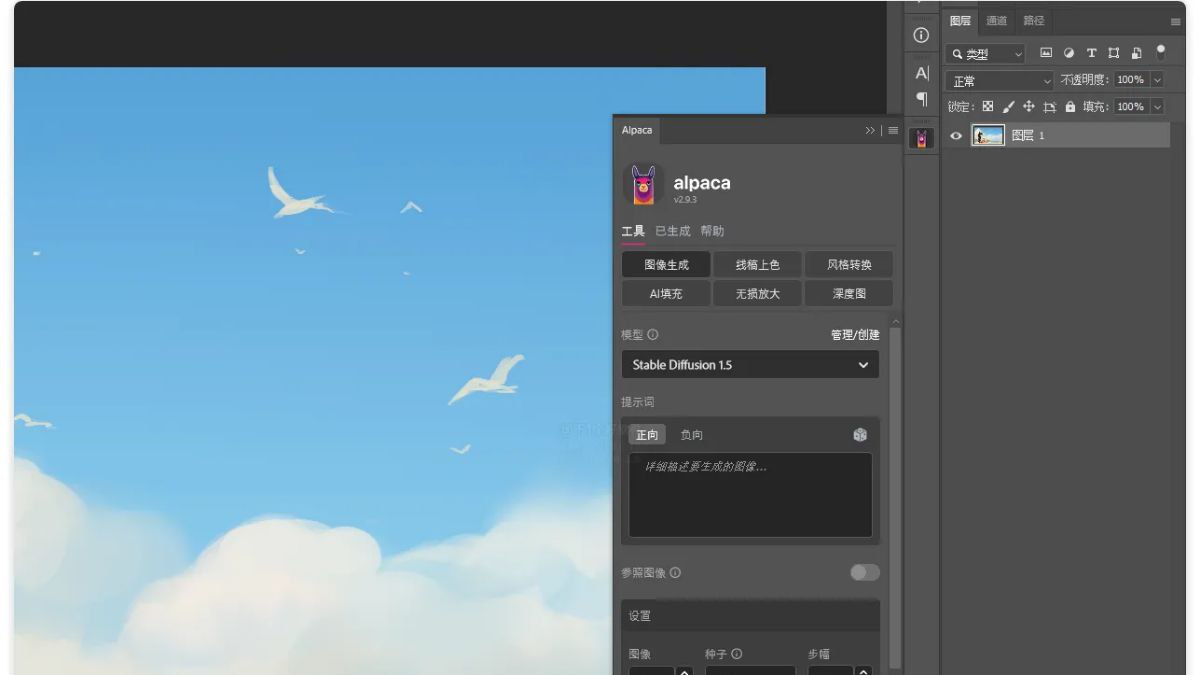Click the 种子 info icon
The image size is (1200, 675).
[737, 654]
